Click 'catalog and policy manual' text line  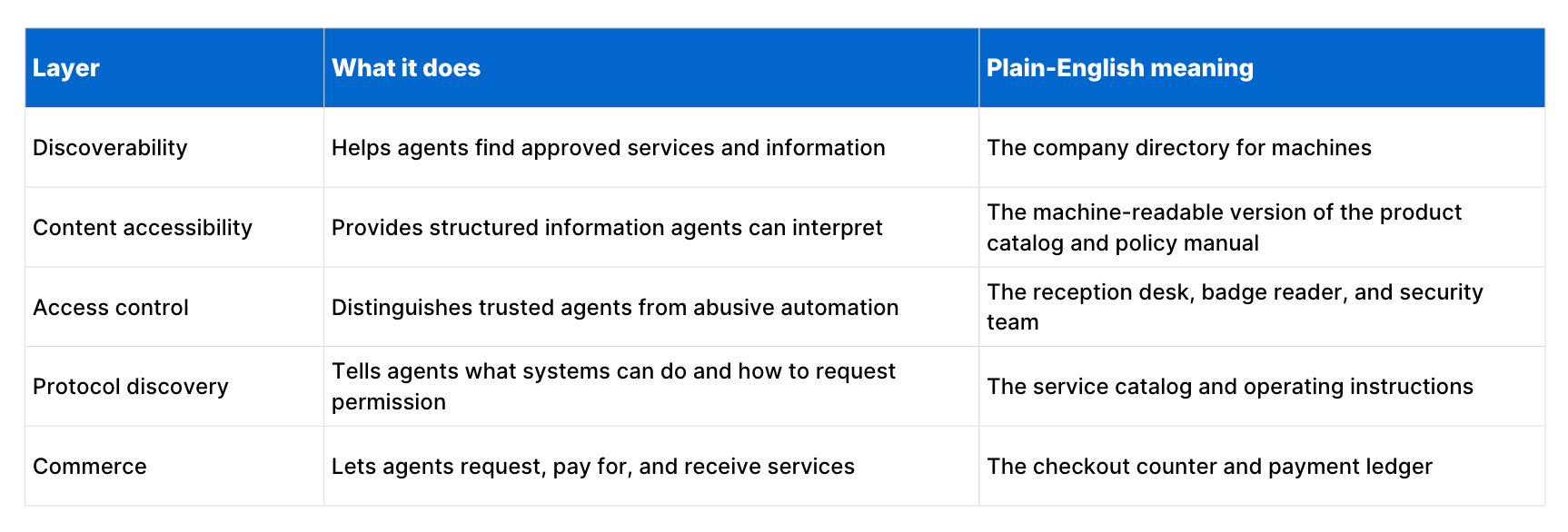(x=1123, y=243)
